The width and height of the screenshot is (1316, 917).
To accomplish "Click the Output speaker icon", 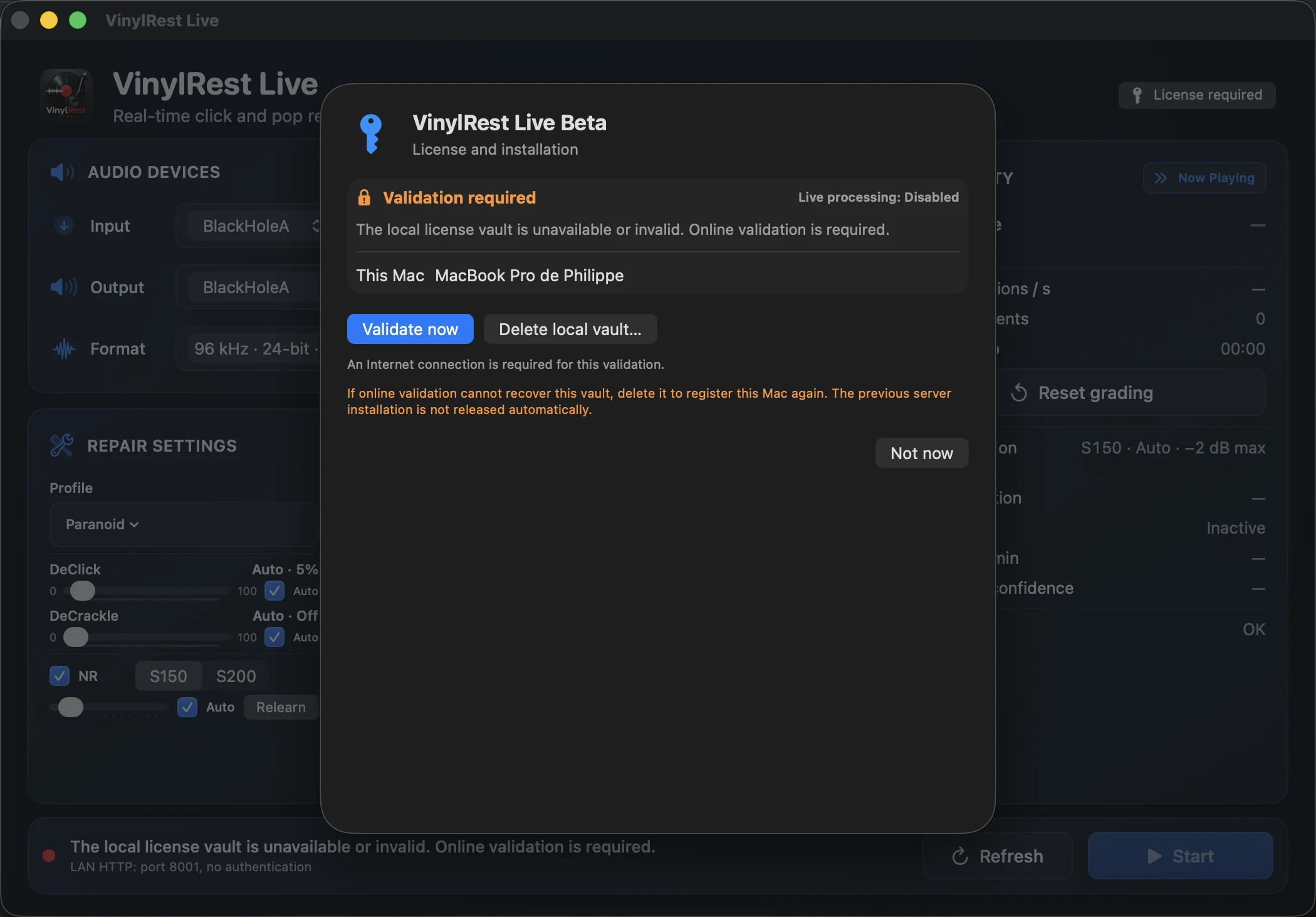I will point(63,287).
